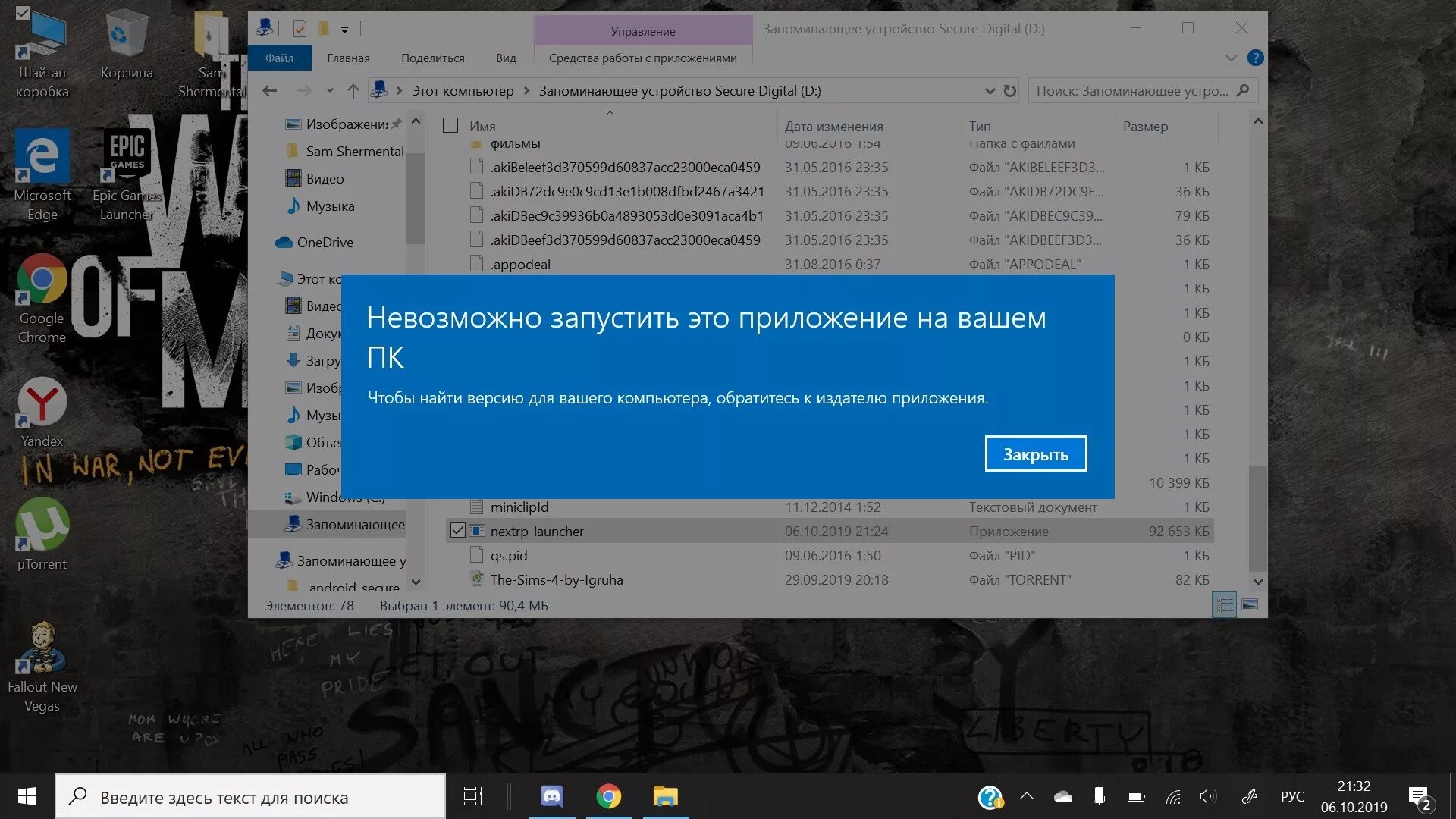The width and height of the screenshot is (1456, 819).
Task: Open the Вид ribbon tab
Action: point(506,58)
